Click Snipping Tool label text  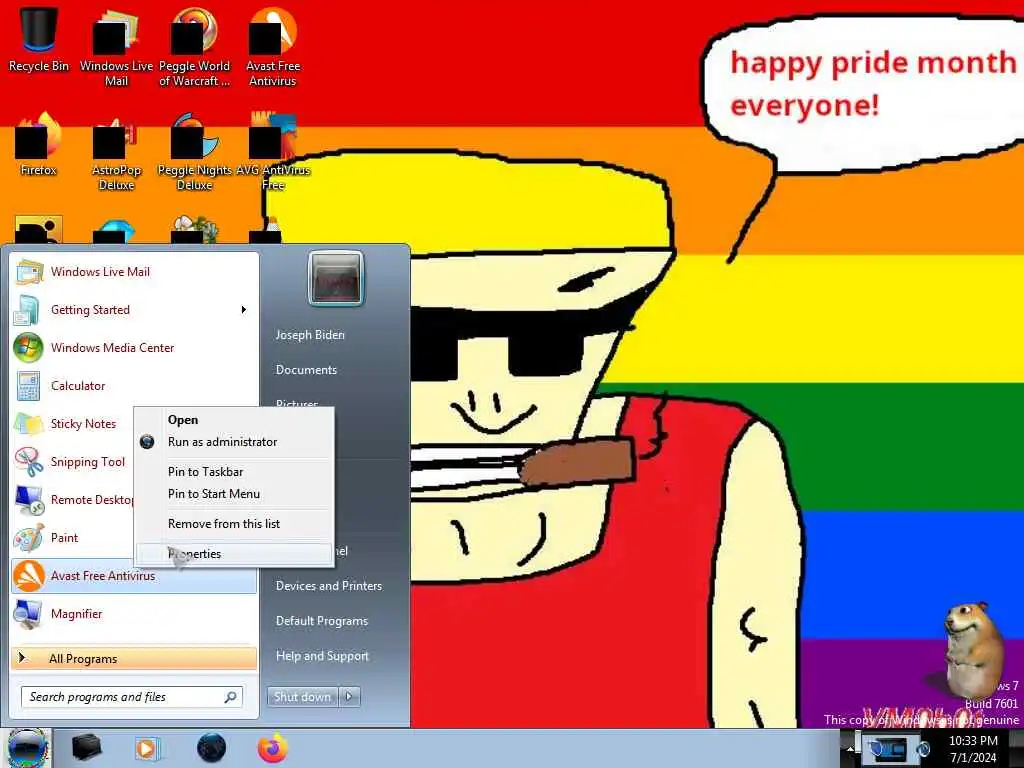tap(88, 462)
